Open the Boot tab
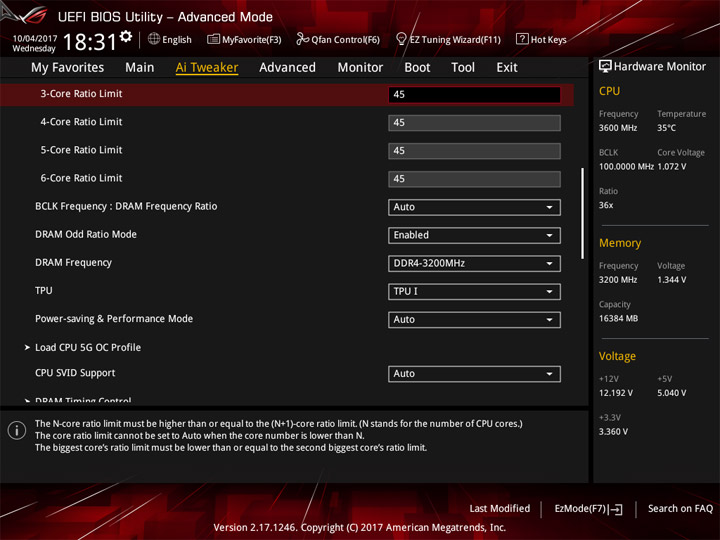720x540 pixels. 417,68
